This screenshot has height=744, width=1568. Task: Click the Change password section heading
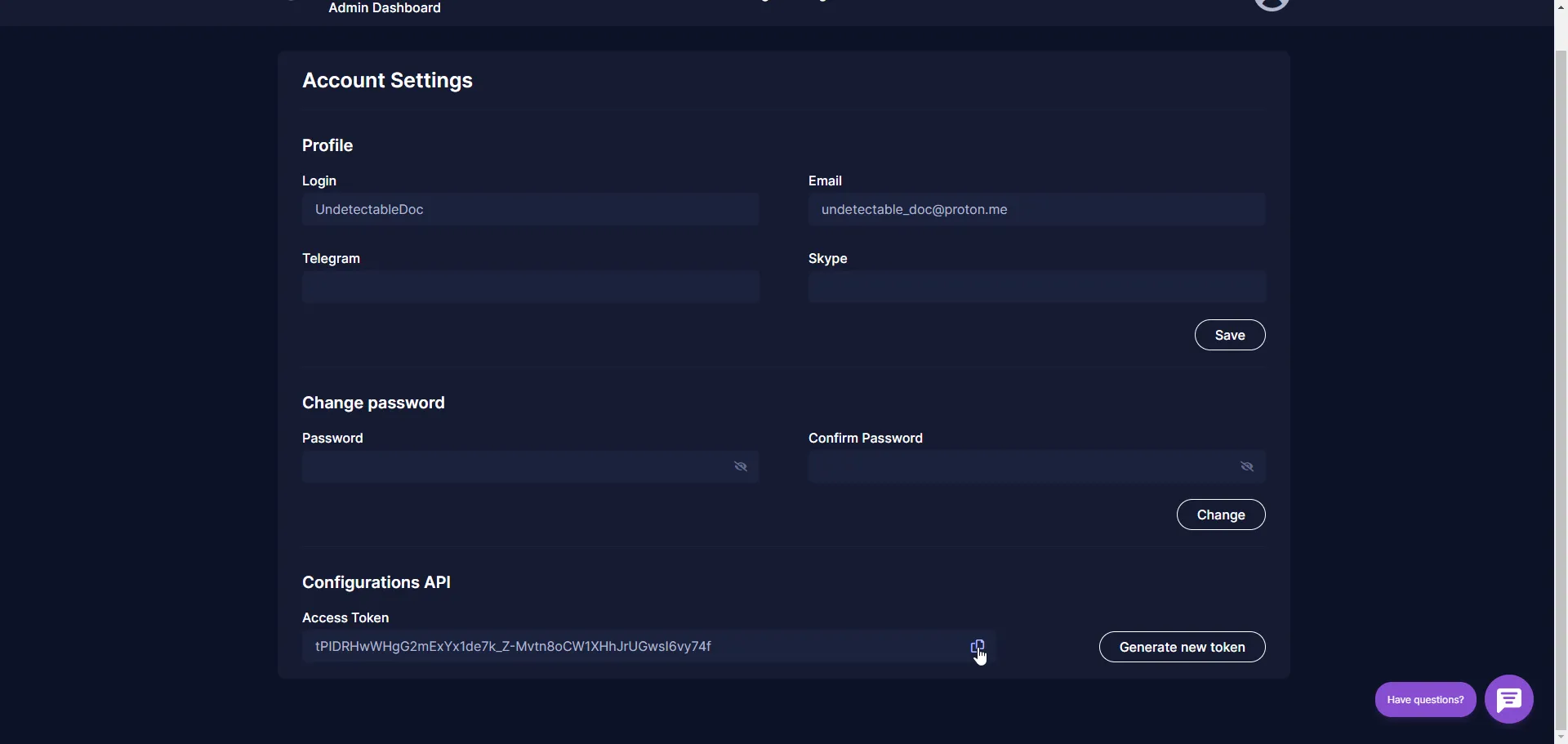click(373, 403)
